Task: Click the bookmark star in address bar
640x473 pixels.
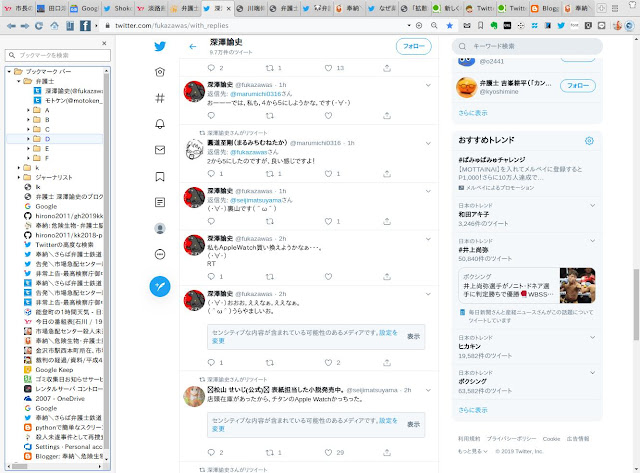Action: [449, 25]
